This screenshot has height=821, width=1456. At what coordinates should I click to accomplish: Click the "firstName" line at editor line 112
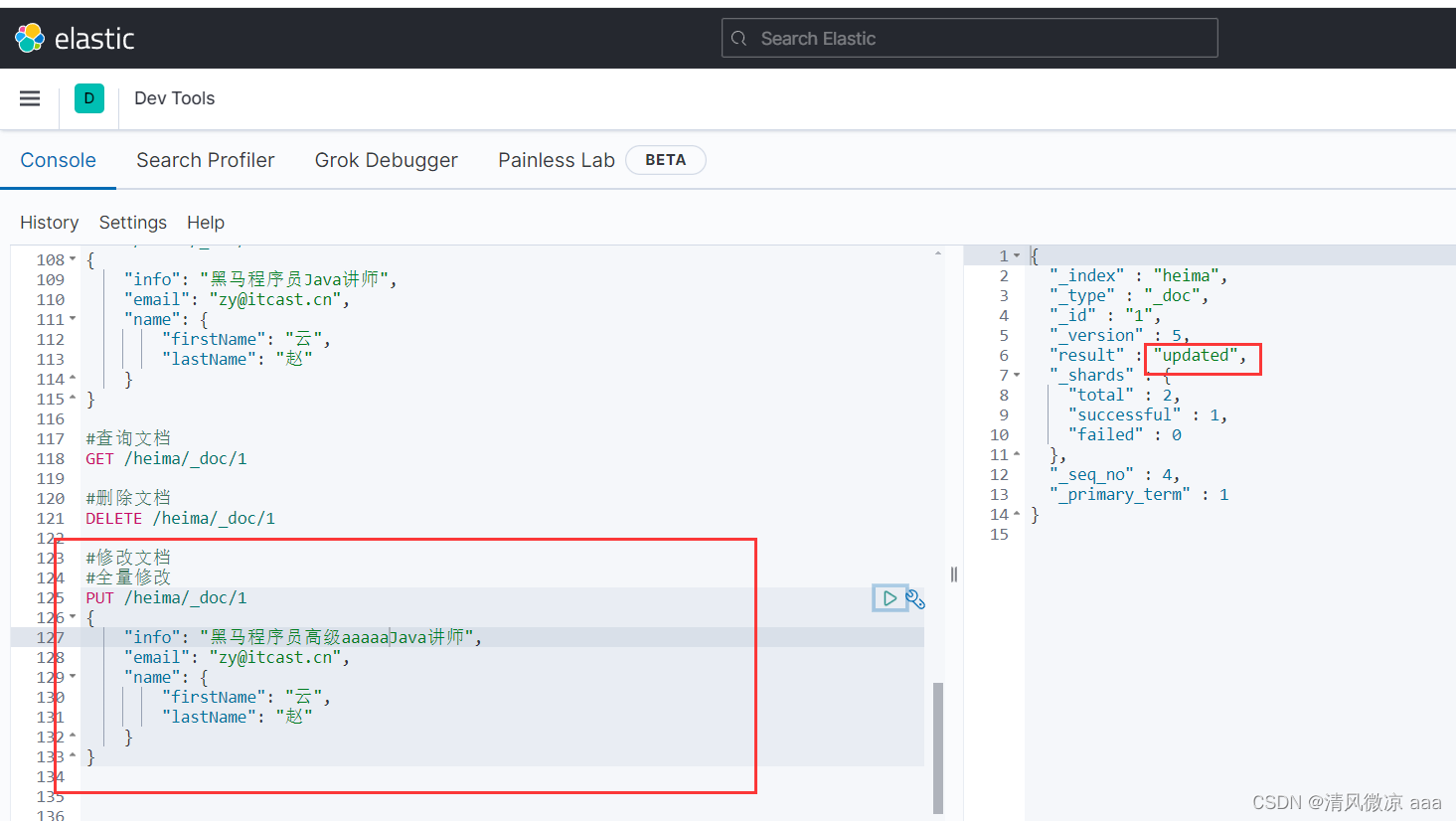point(246,339)
